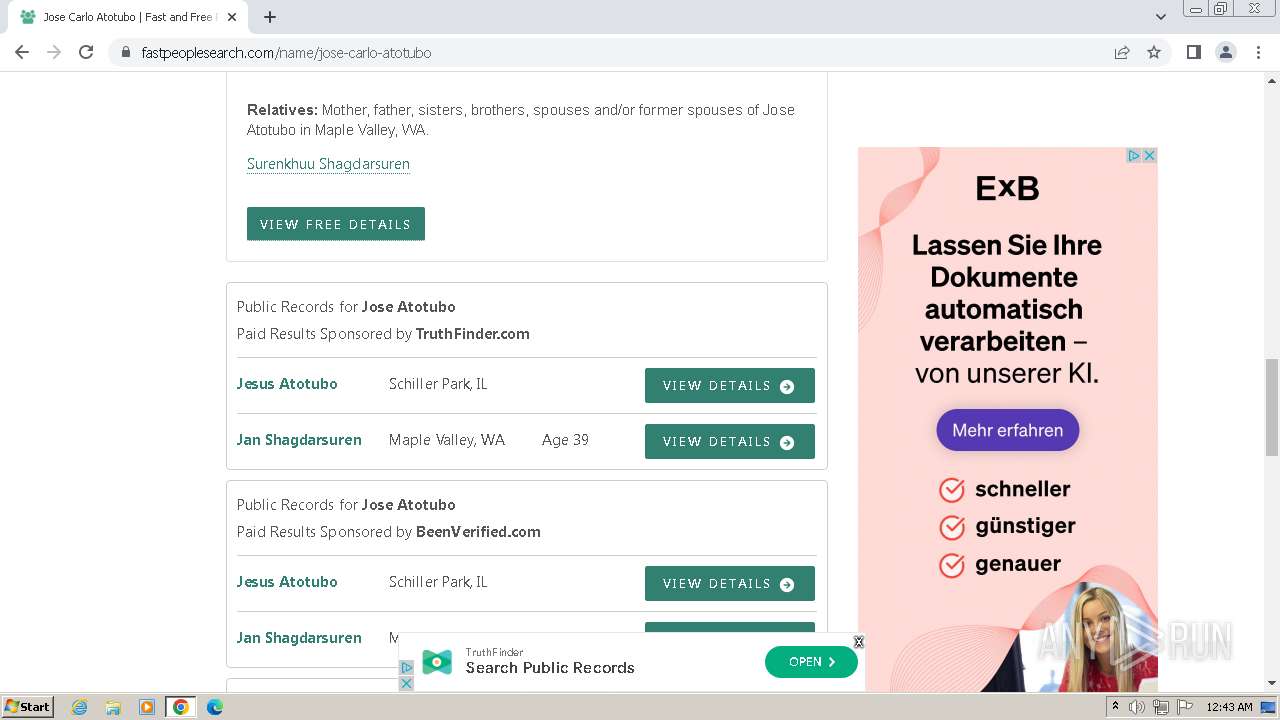Click the scrollbar down arrow
Viewport: 1280px width, 720px height.
coord(1272,684)
